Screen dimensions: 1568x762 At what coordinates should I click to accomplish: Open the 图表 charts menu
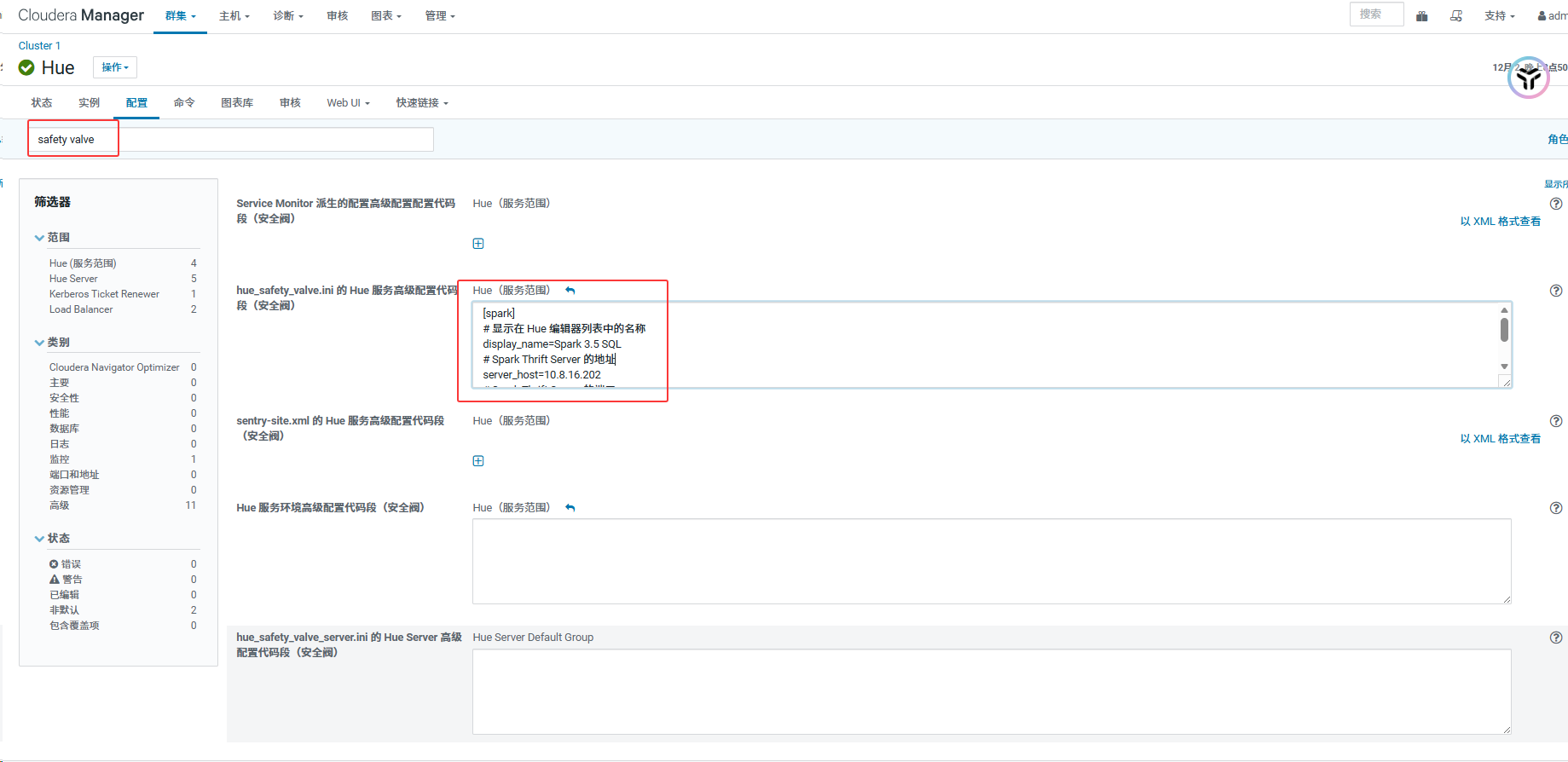(x=386, y=16)
